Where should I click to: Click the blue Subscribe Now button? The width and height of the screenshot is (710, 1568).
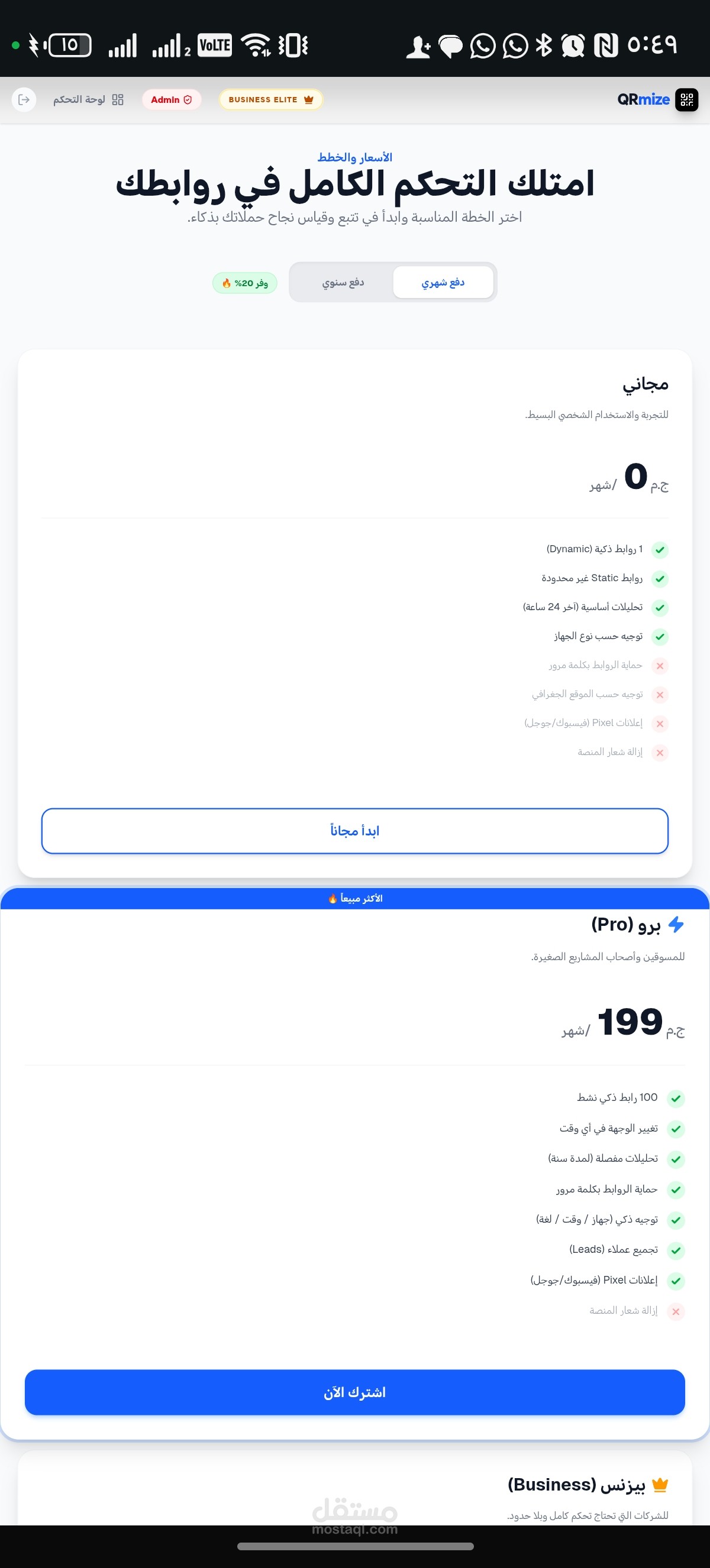click(x=354, y=1392)
